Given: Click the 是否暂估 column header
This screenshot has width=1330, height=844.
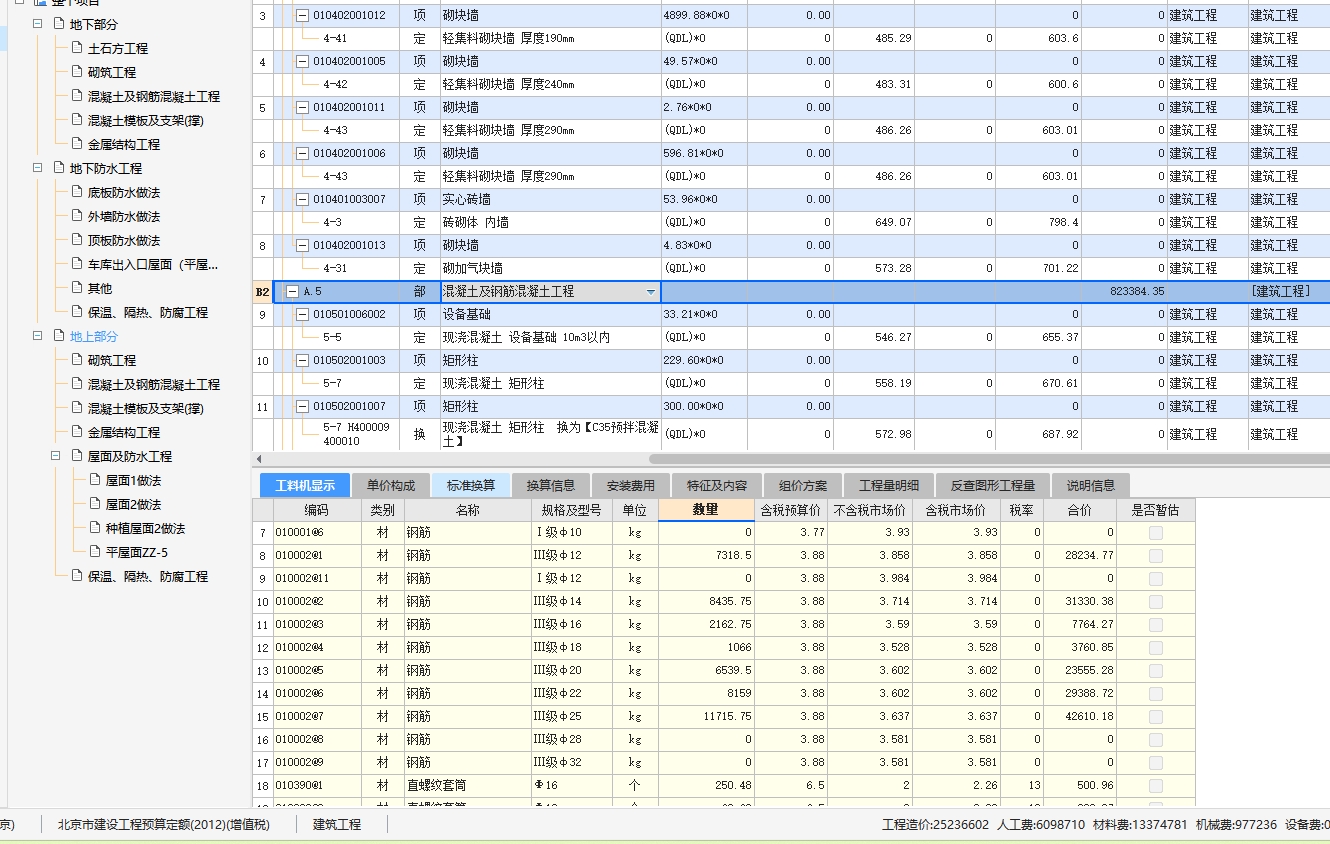Looking at the screenshot, I should pos(1156,510).
